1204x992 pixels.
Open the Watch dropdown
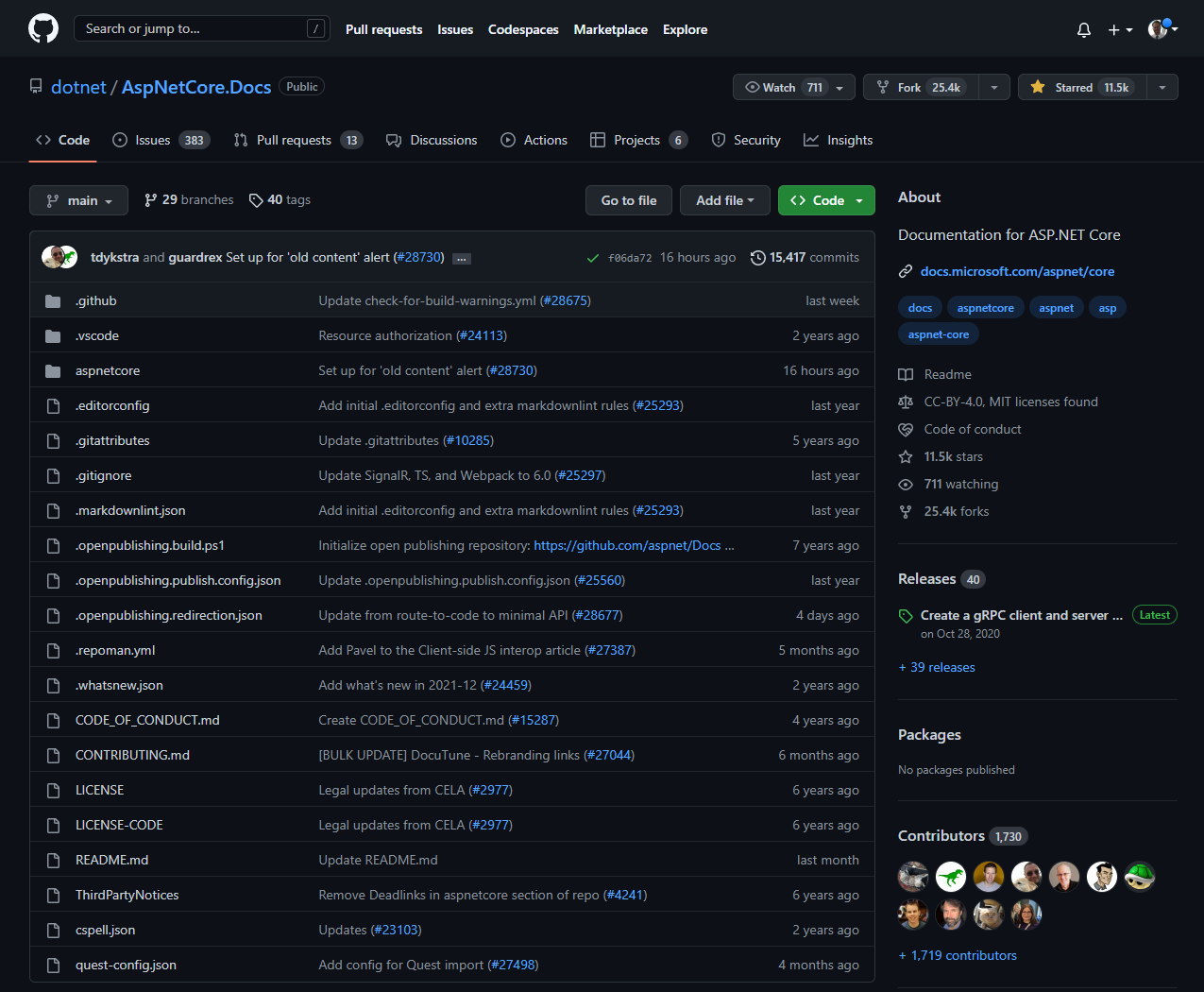(x=794, y=87)
